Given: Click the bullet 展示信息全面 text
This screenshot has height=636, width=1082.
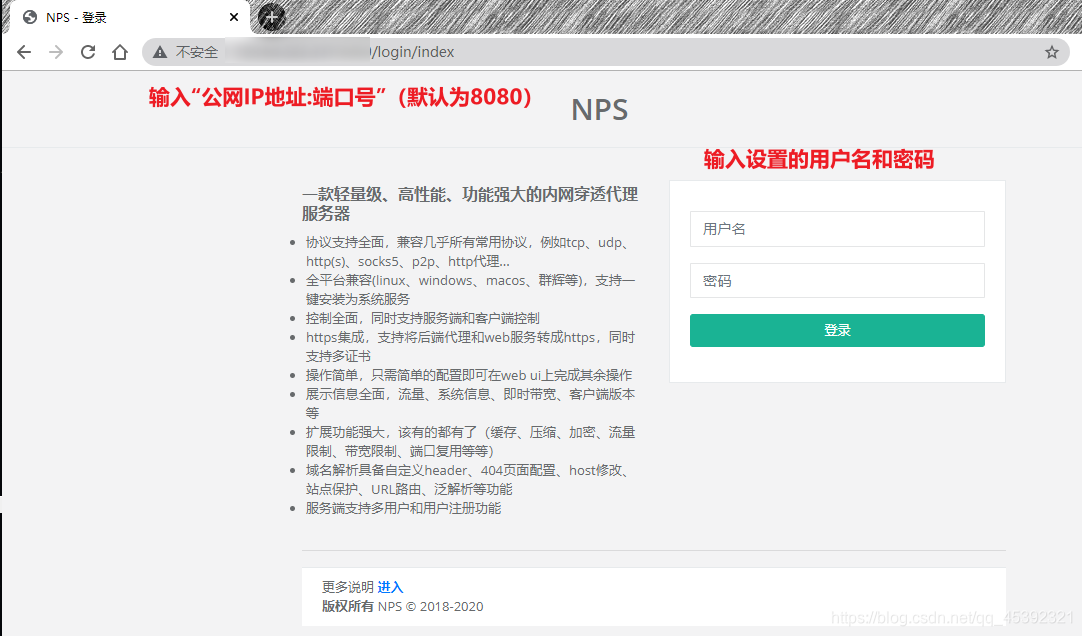Looking at the screenshot, I should [470, 404].
